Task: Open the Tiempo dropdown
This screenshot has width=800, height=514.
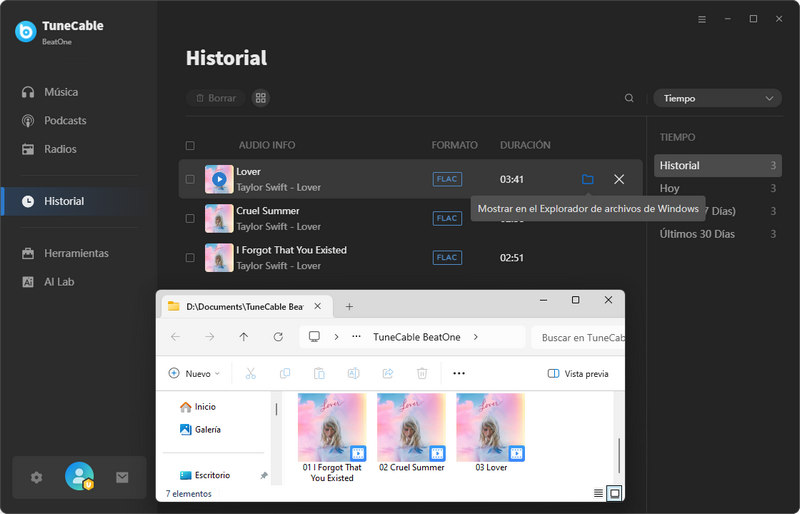Action: pyautogui.click(x=717, y=98)
